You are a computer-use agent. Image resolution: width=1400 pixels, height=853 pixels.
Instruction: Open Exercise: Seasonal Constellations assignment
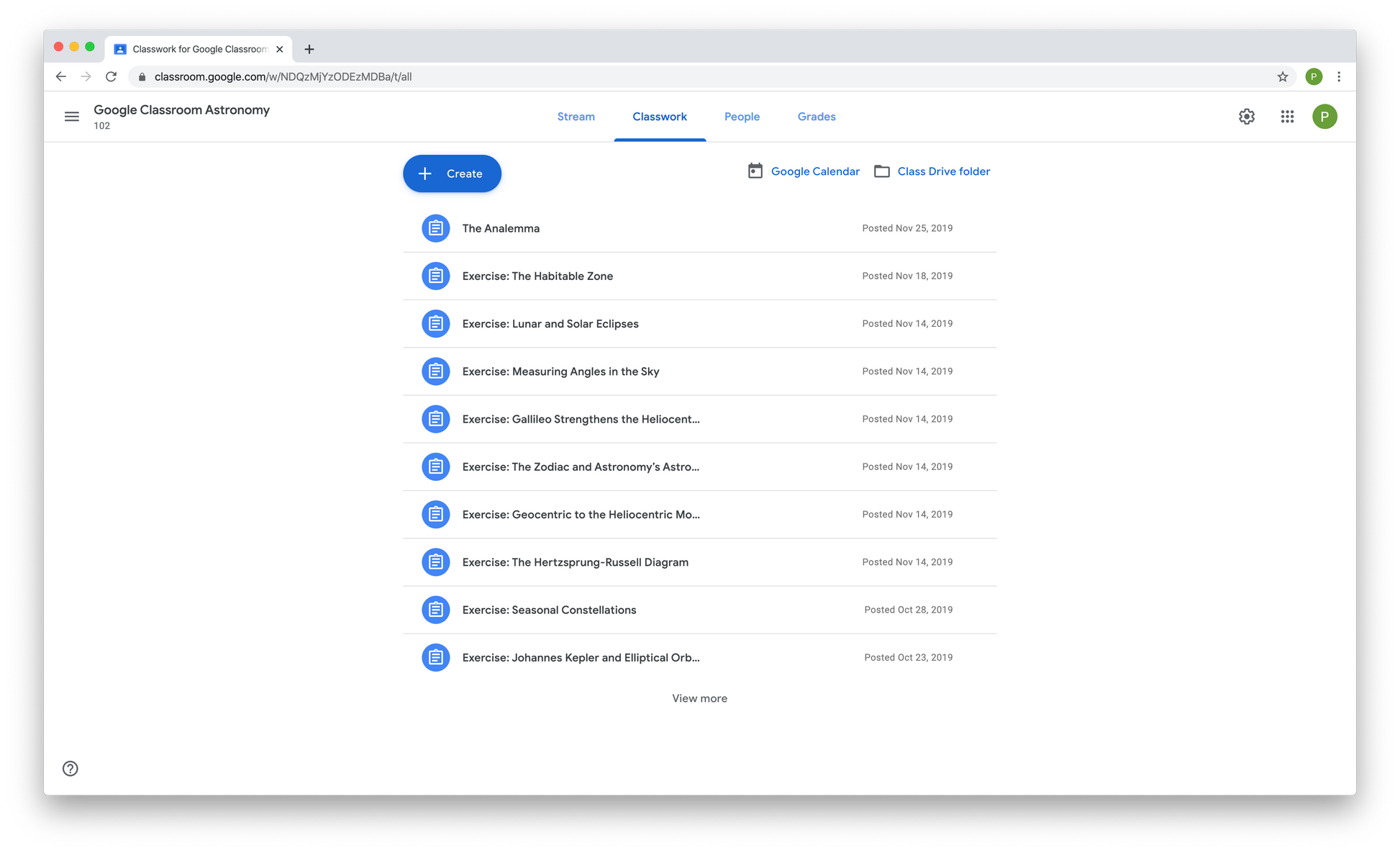[549, 610]
